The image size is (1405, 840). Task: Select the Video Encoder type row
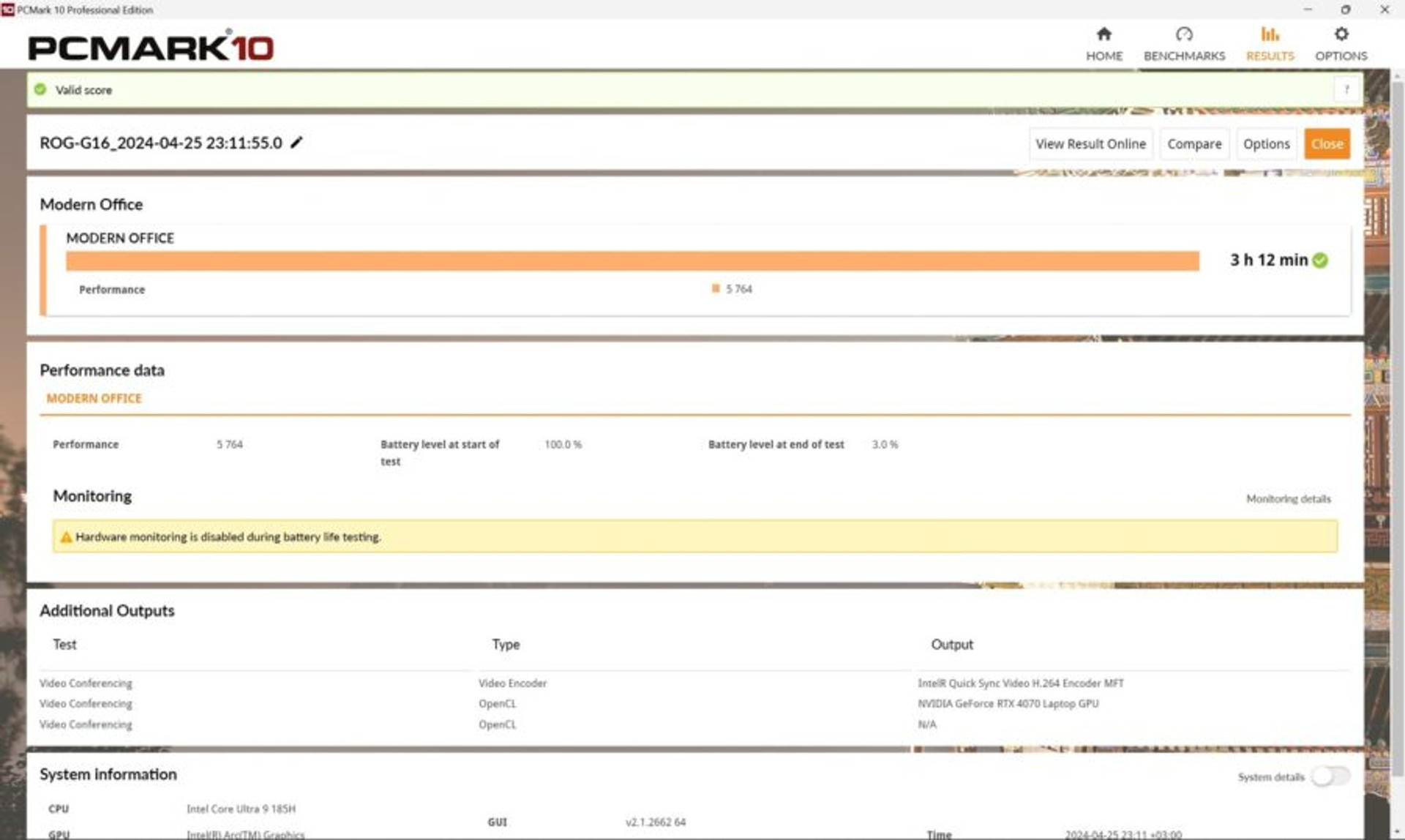pos(512,683)
